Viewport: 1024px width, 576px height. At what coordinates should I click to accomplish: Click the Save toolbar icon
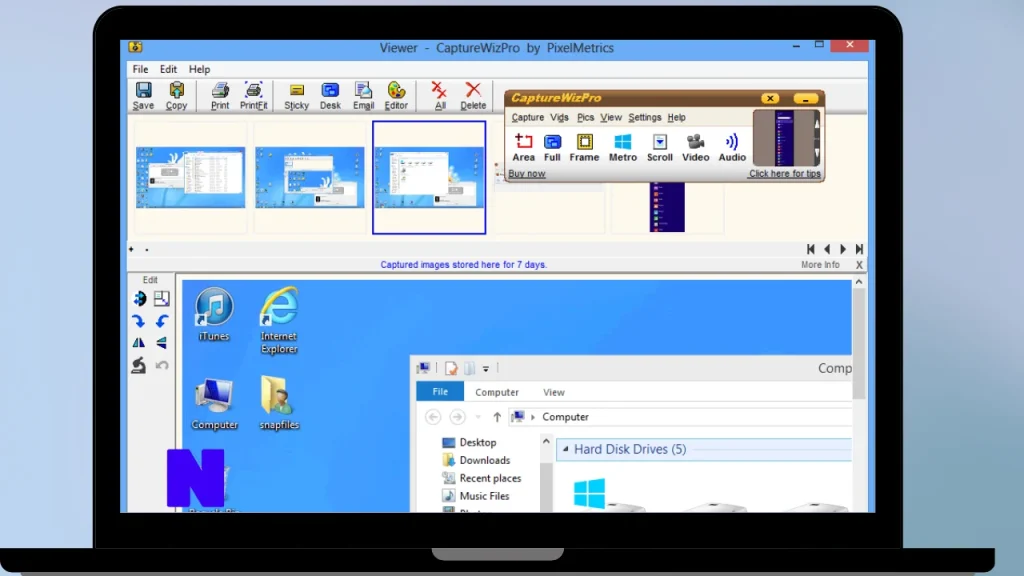143,95
